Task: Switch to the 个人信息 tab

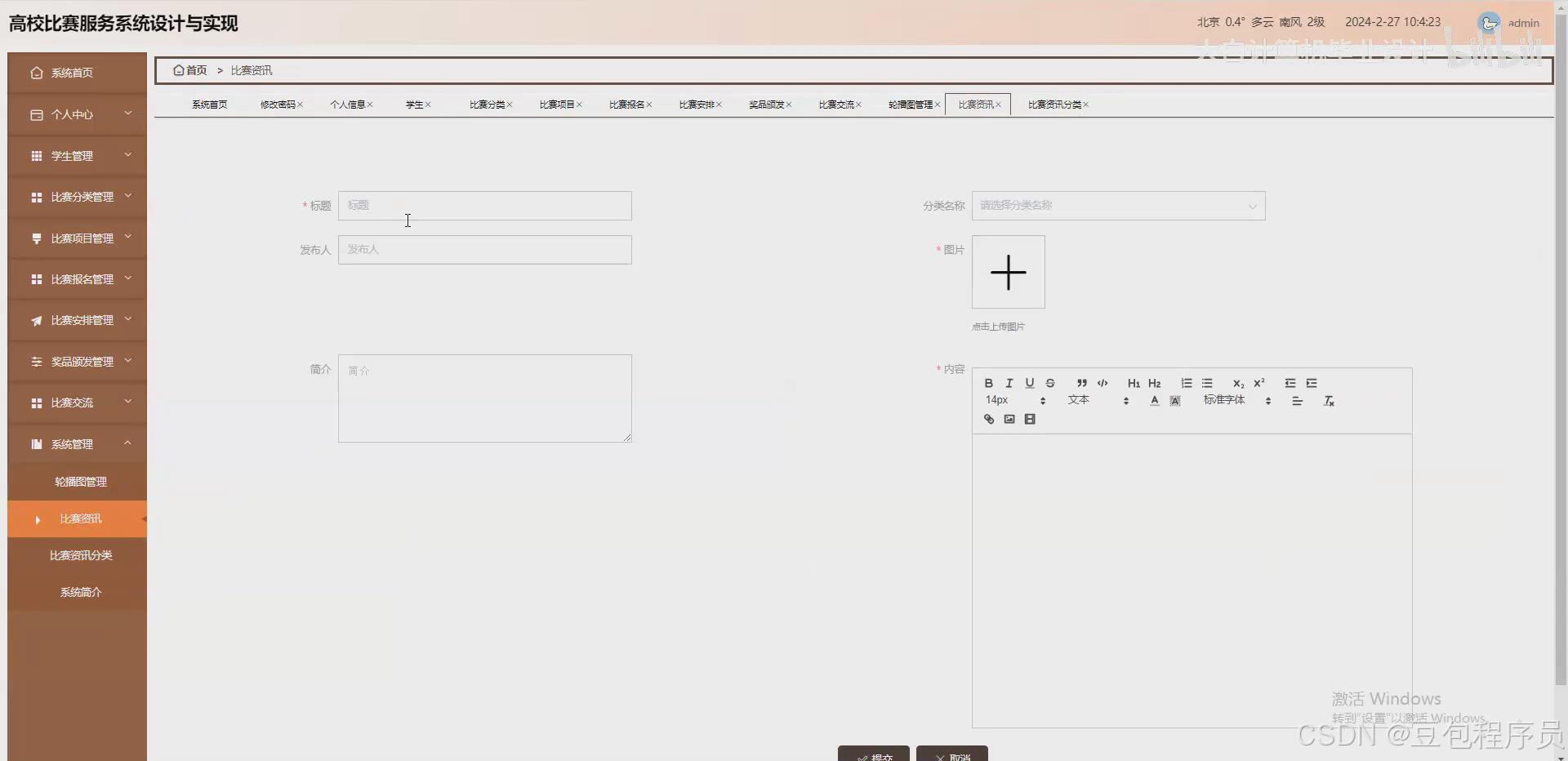Action: click(x=347, y=105)
